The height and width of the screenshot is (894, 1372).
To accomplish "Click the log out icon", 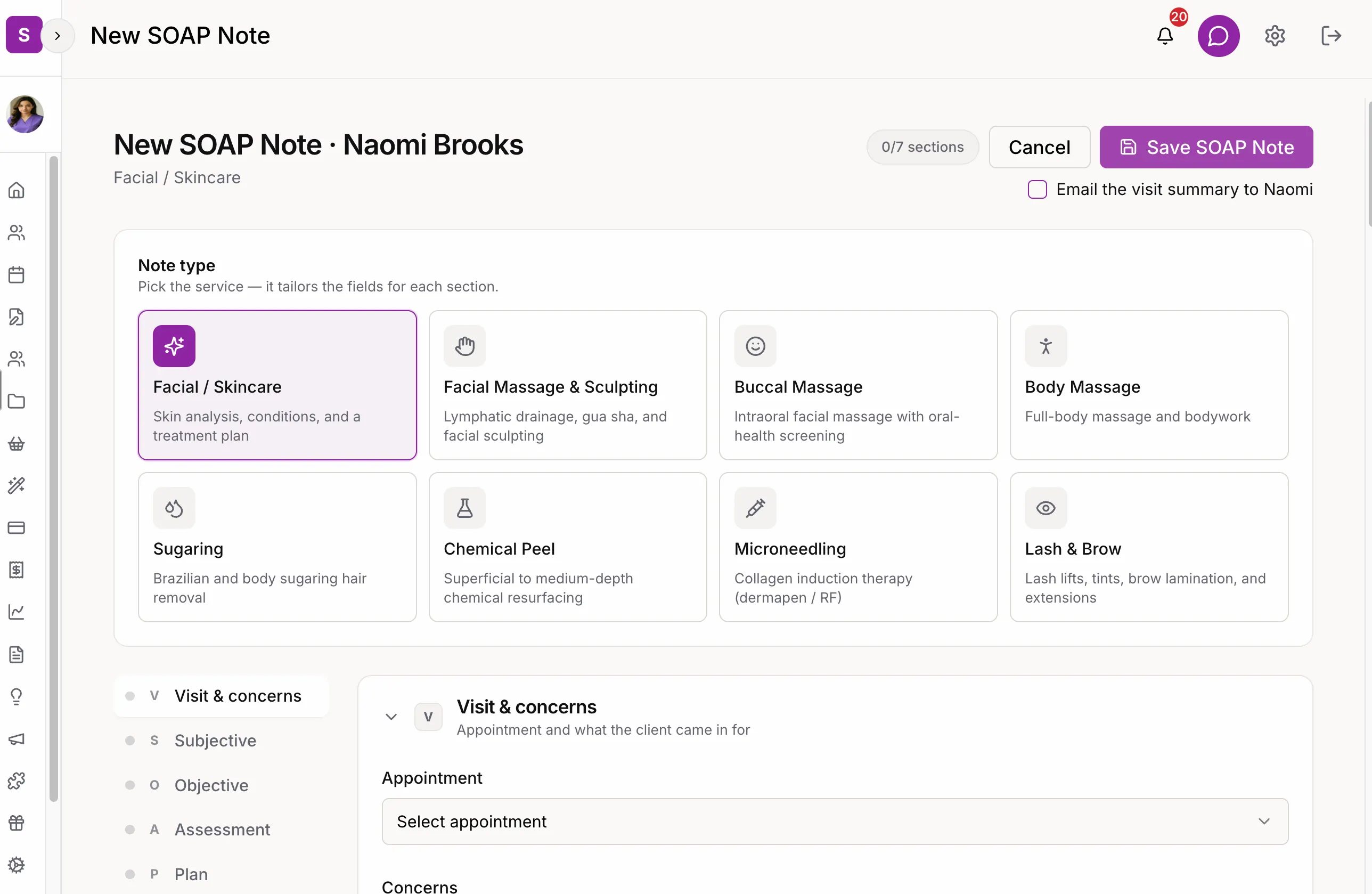I will [1330, 36].
